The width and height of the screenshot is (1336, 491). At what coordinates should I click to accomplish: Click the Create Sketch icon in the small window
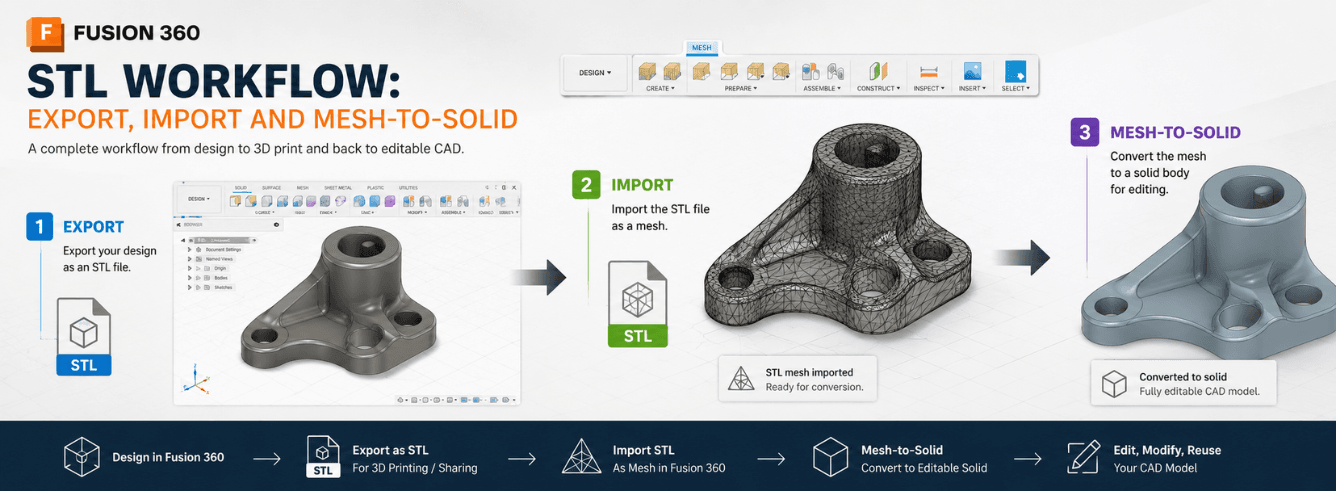235,201
